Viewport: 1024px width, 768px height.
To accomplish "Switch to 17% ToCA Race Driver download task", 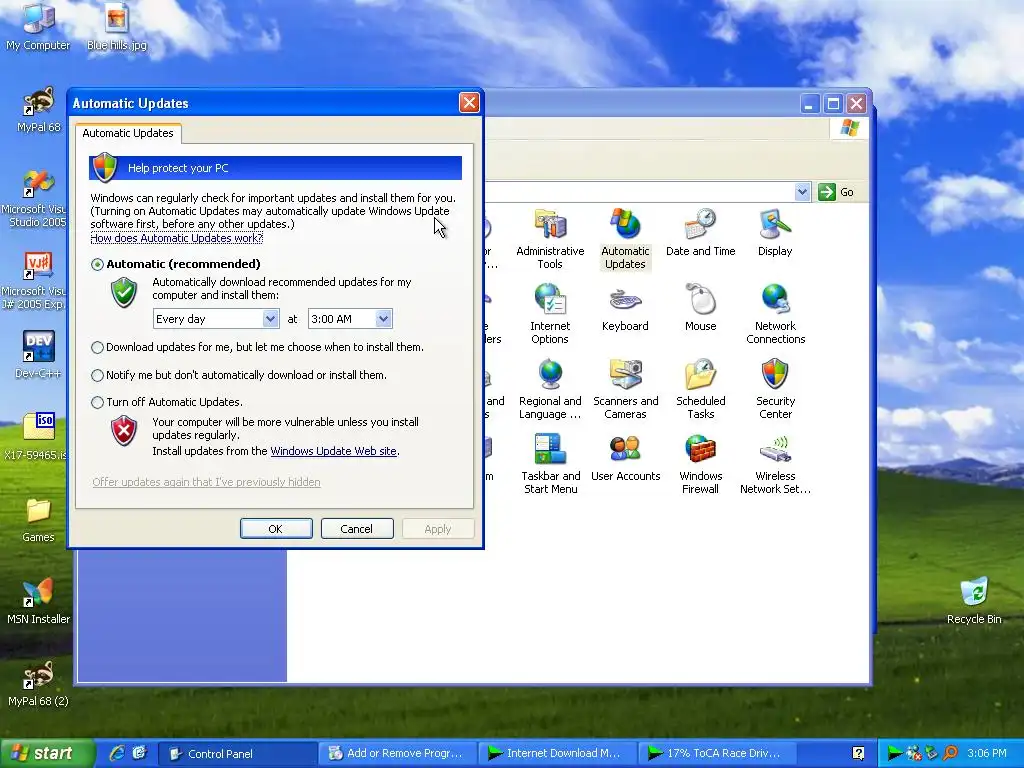I will point(718,754).
